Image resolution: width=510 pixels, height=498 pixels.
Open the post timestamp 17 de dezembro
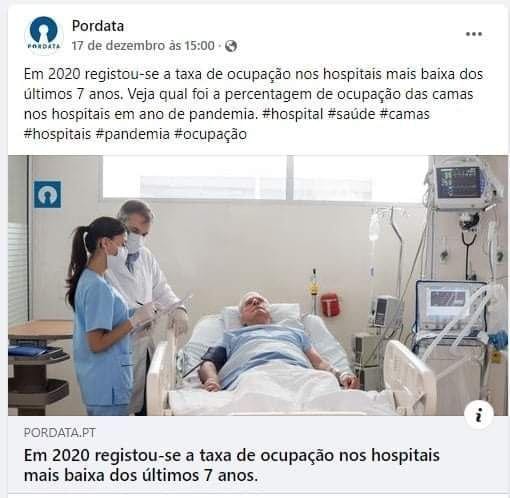[x=143, y=46]
